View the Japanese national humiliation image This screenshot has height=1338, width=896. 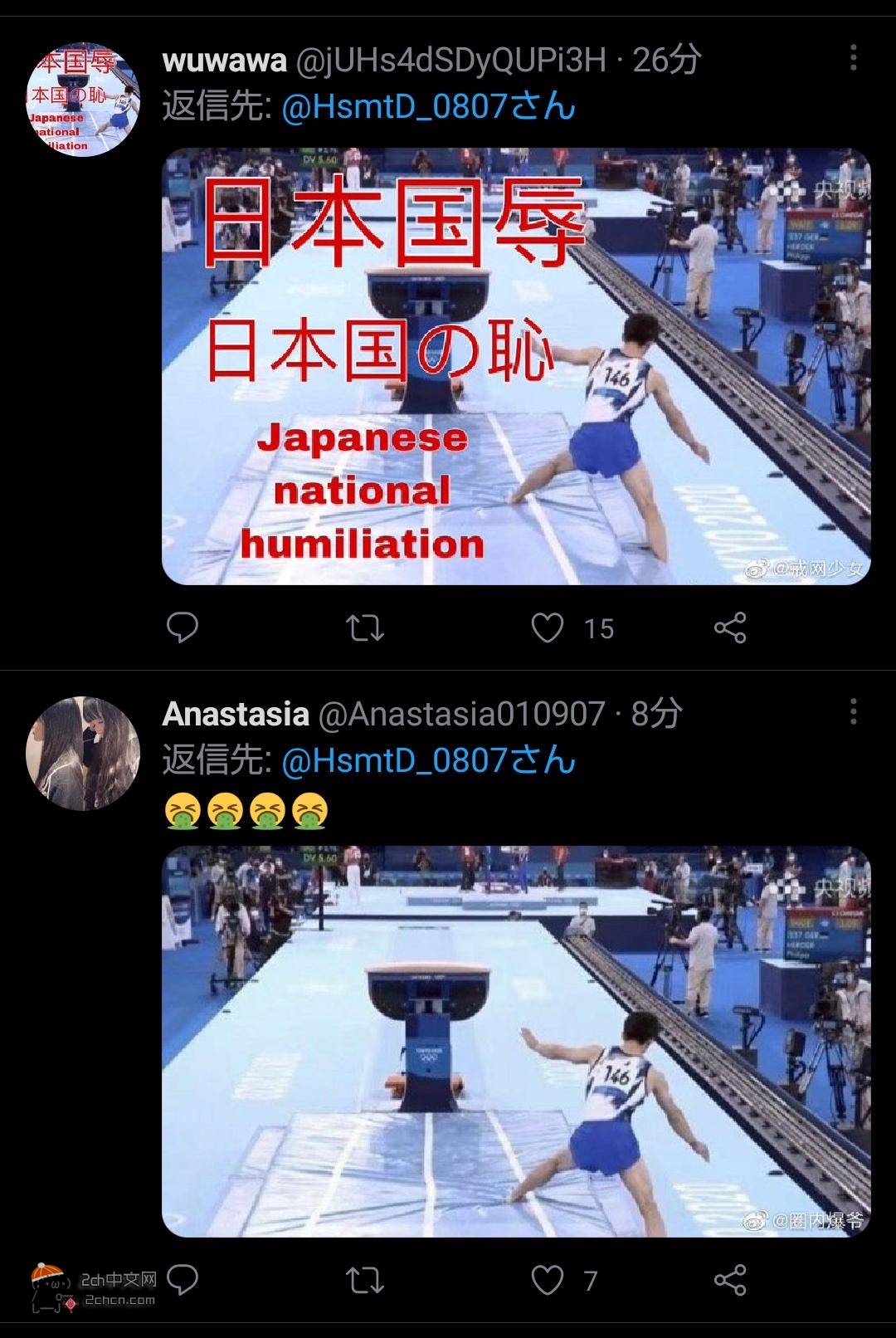tap(516, 366)
